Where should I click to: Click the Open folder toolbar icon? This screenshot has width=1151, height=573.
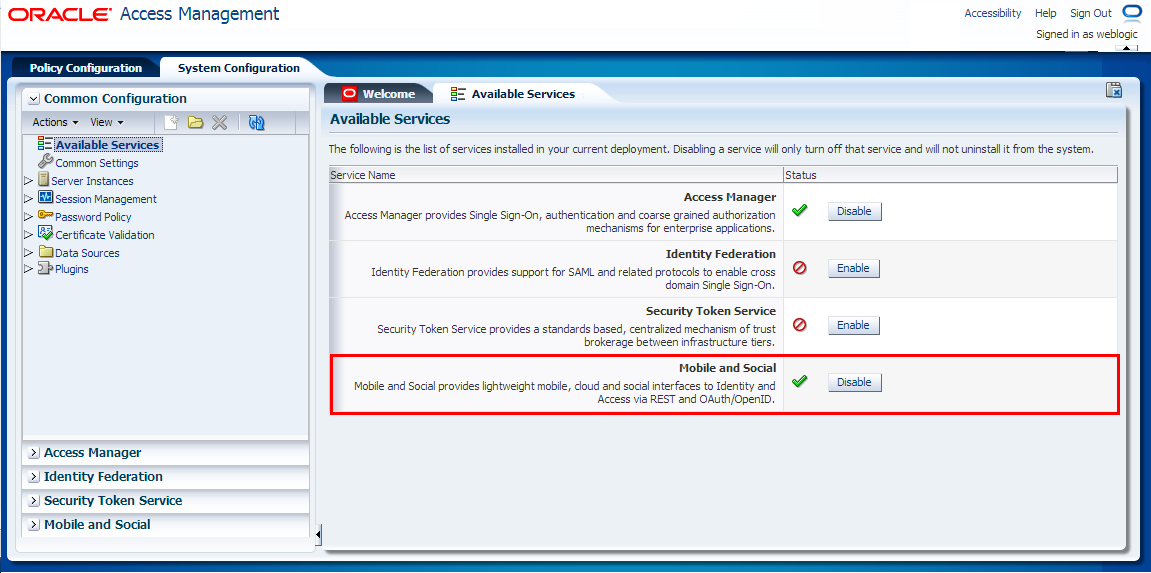click(x=195, y=123)
